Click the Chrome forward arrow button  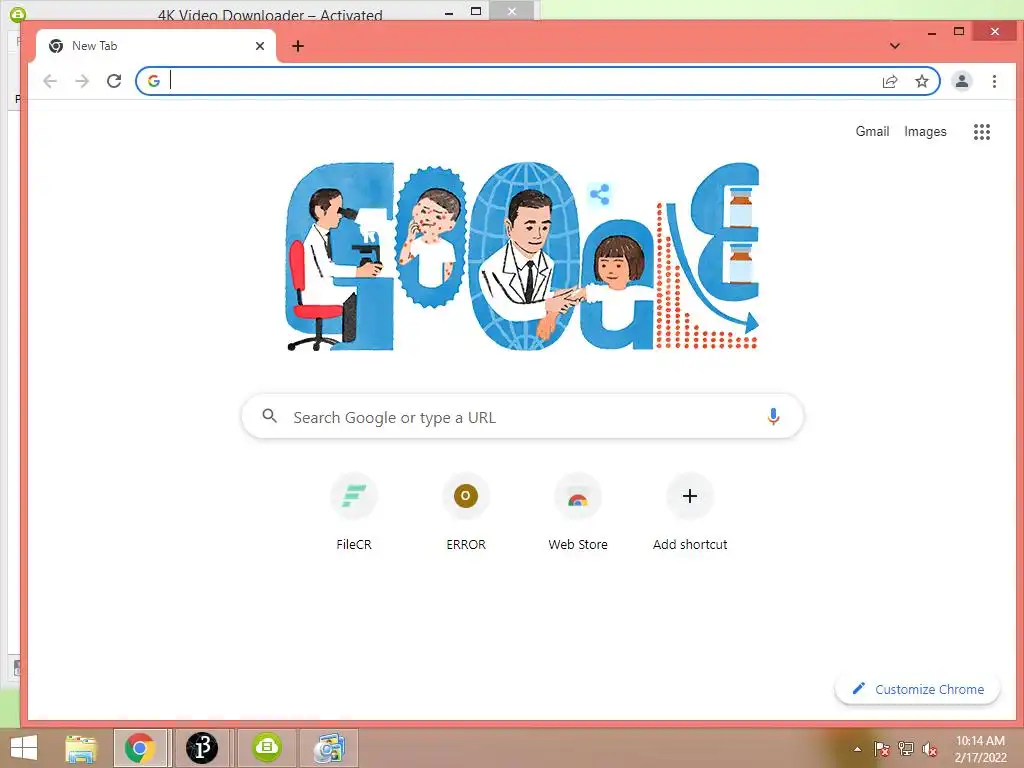coord(82,81)
